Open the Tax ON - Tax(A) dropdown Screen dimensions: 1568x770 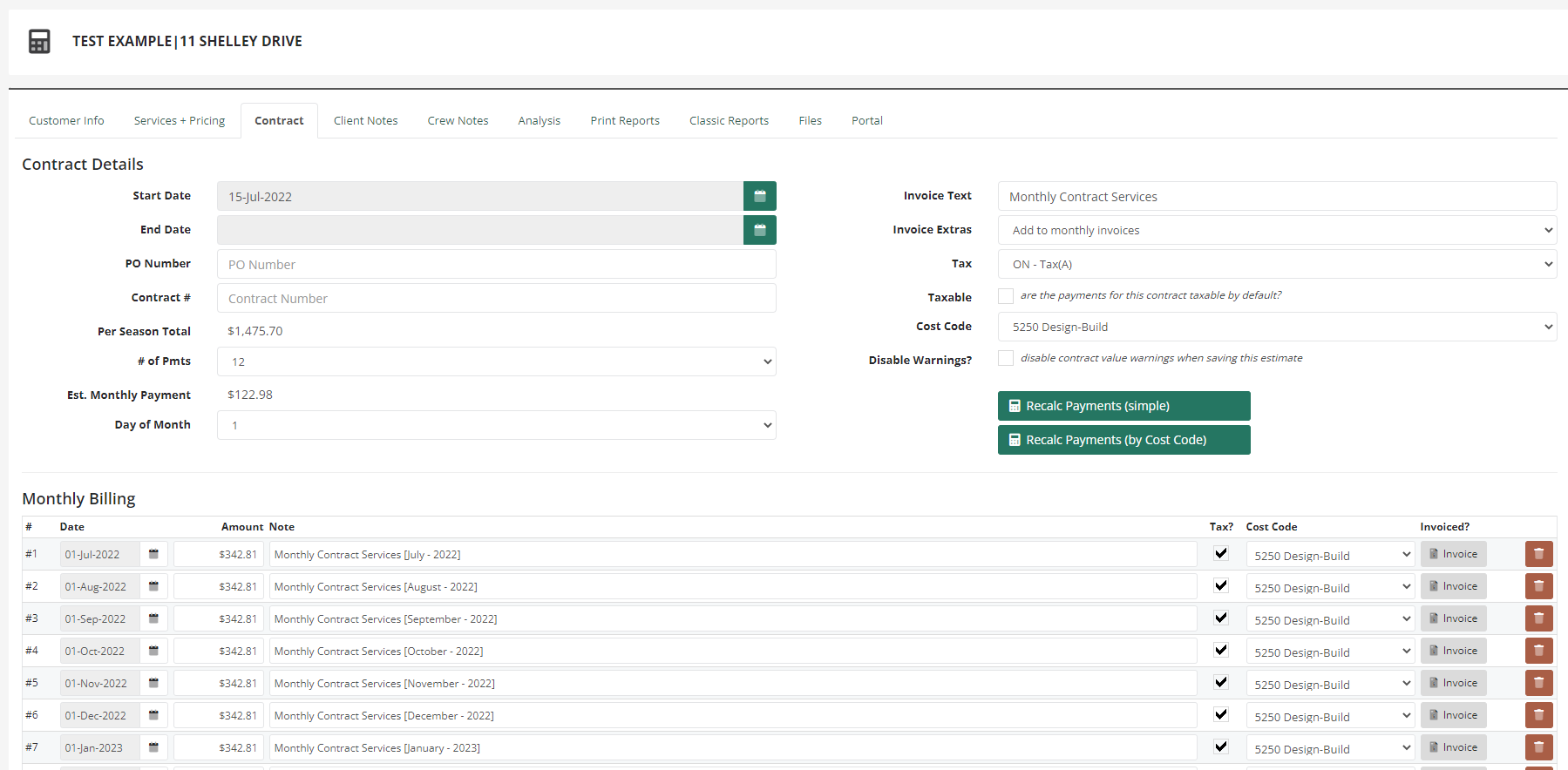click(x=1277, y=264)
